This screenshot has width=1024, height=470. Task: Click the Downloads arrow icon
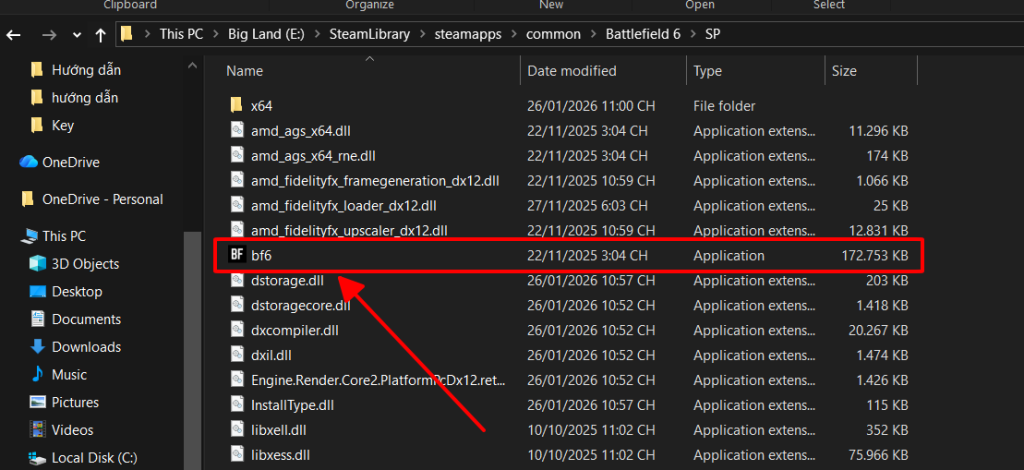pos(37,347)
